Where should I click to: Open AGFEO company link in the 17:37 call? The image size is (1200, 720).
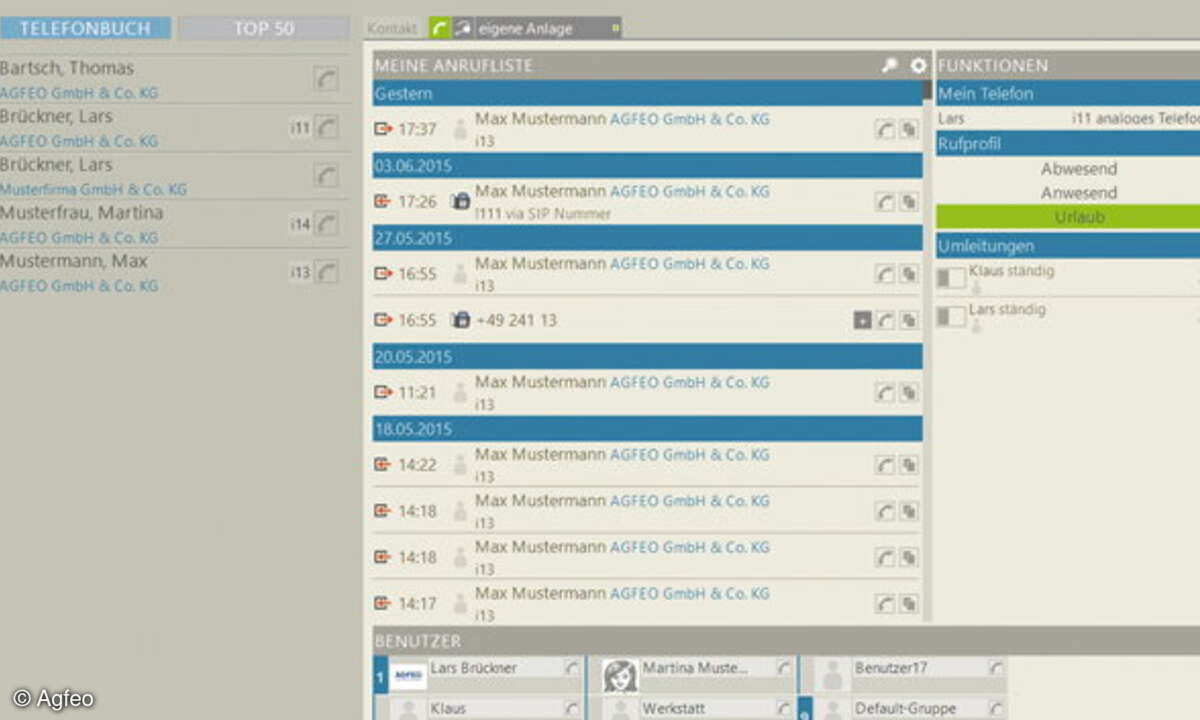[x=690, y=119]
